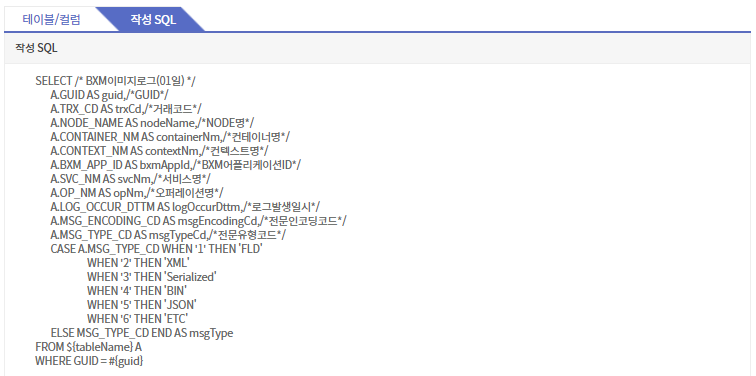Click the ELSE MSG_TYPE_CD END AS msgType line
Viewport: 756px width, 376px height.
pos(142,333)
